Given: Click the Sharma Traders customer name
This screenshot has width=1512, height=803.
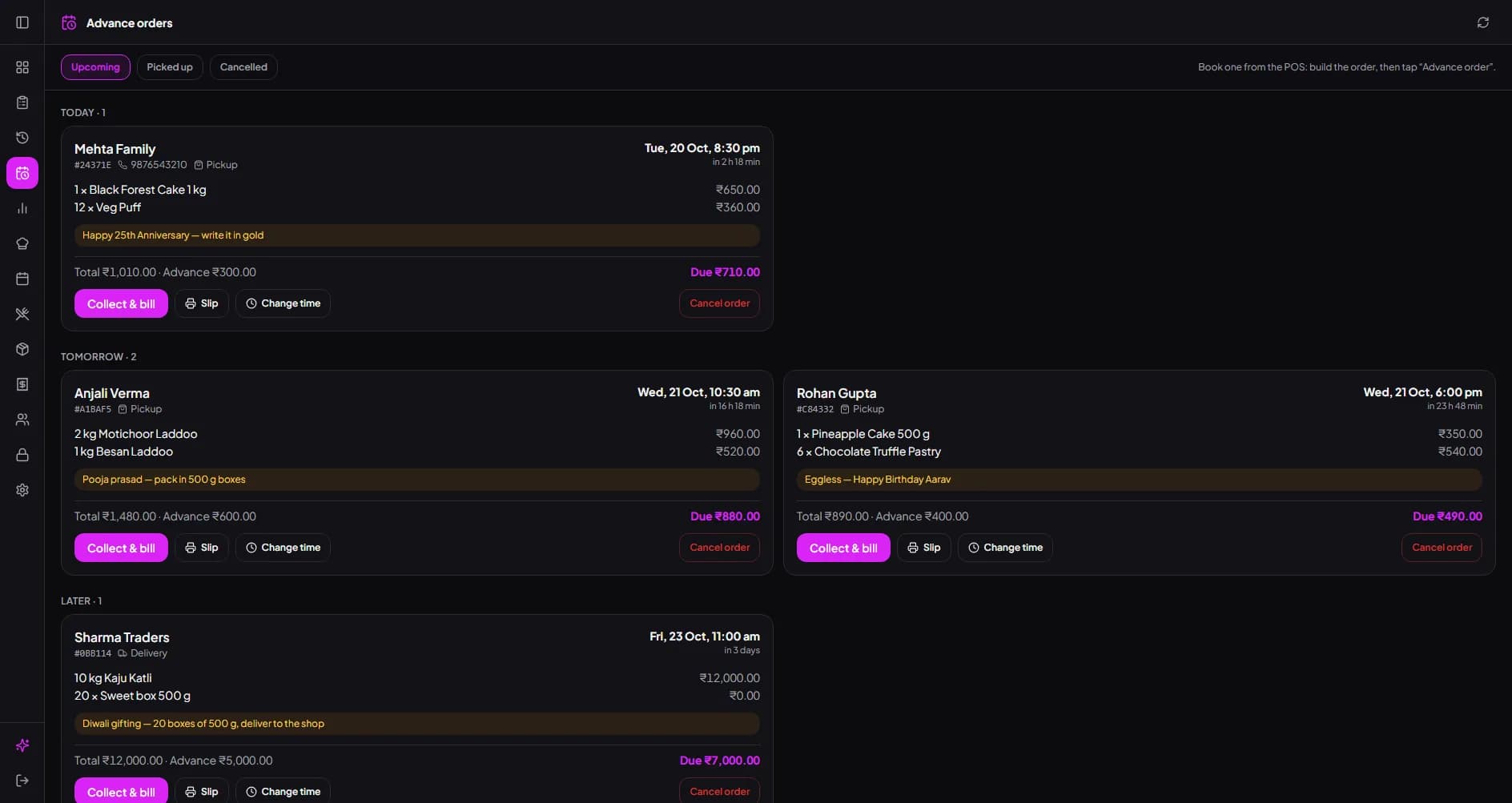Looking at the screenshot, I should click(x=122, y=637).
